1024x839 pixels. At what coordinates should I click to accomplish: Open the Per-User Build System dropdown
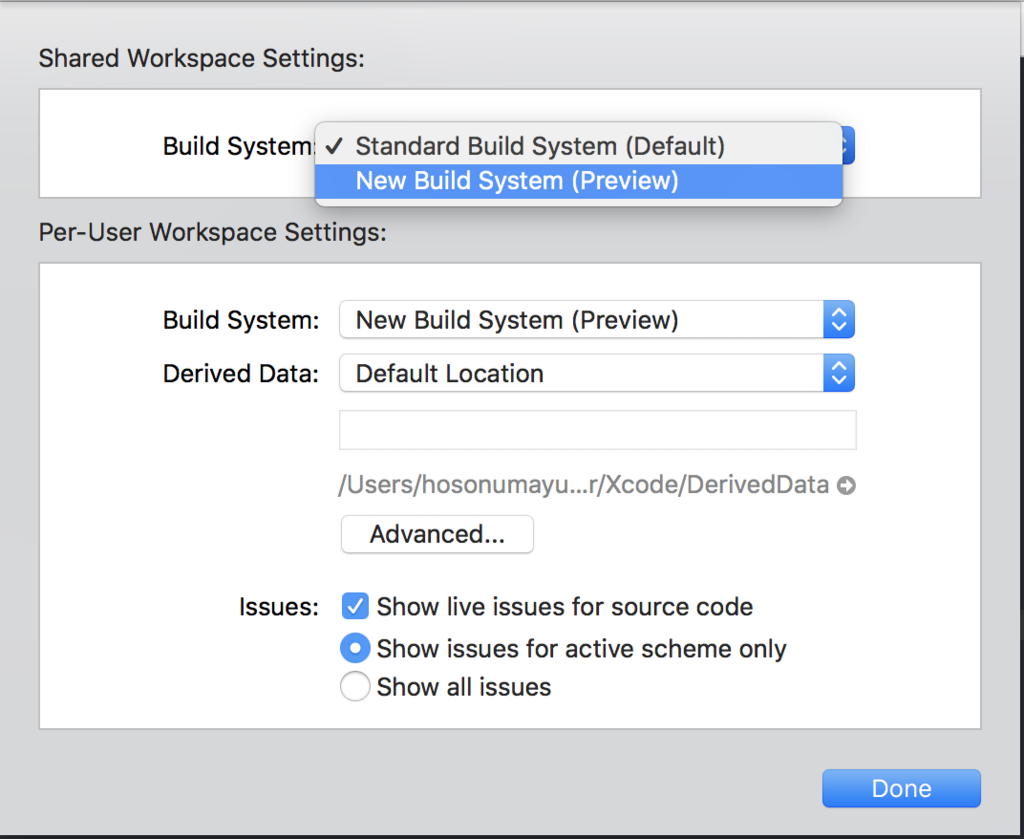[596, 320]
